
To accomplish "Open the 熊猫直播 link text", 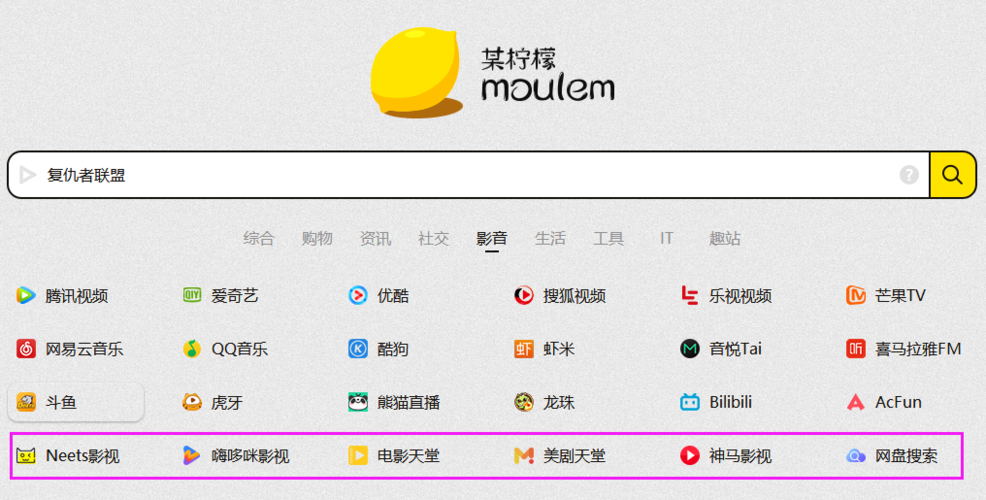I will (409, 403).
